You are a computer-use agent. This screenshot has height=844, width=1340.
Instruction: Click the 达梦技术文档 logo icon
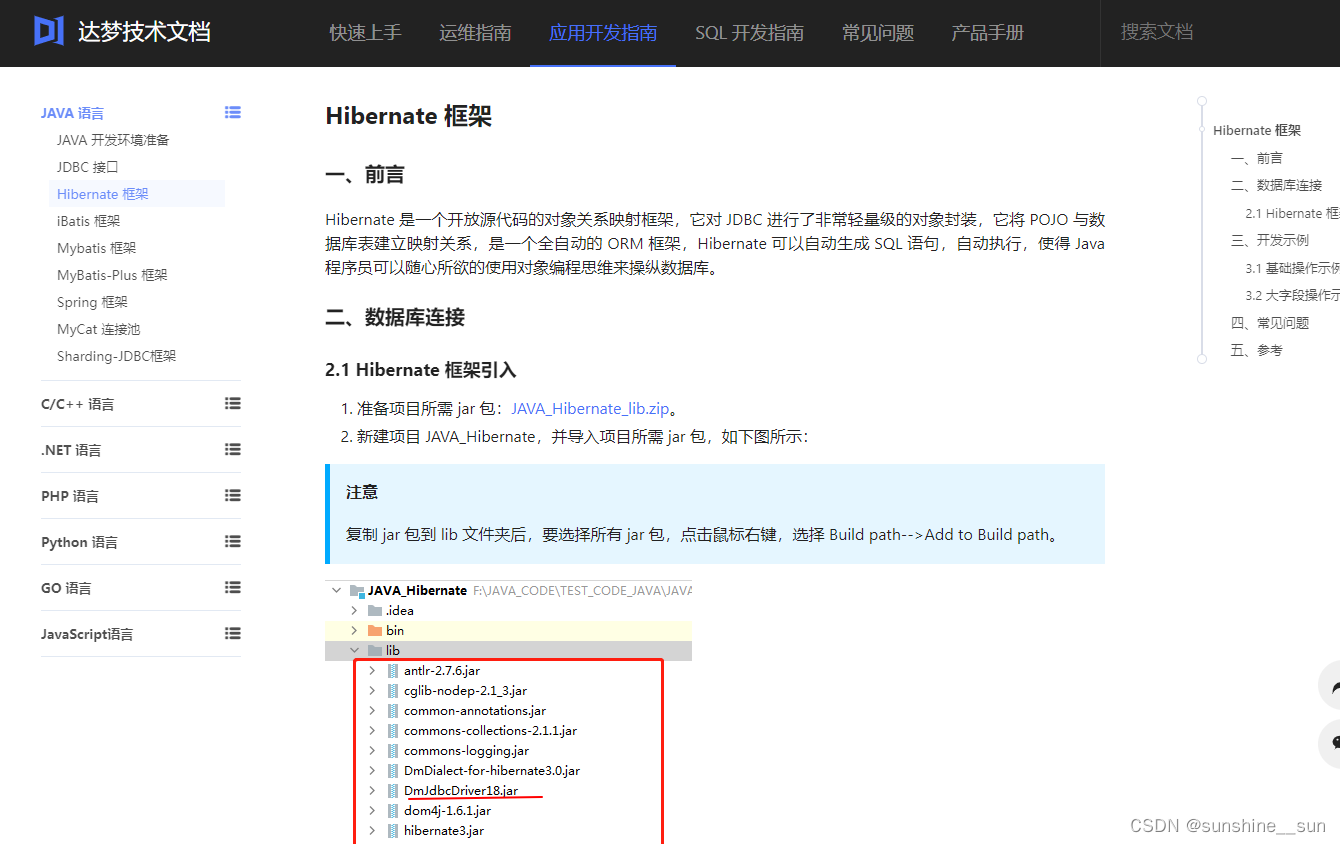49,32
